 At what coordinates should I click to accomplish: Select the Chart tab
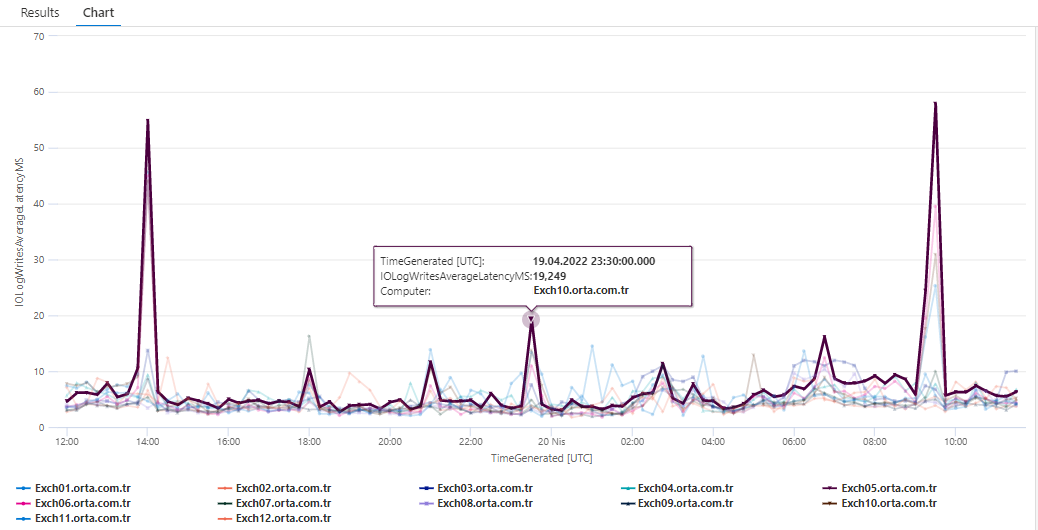coord(98,13)
